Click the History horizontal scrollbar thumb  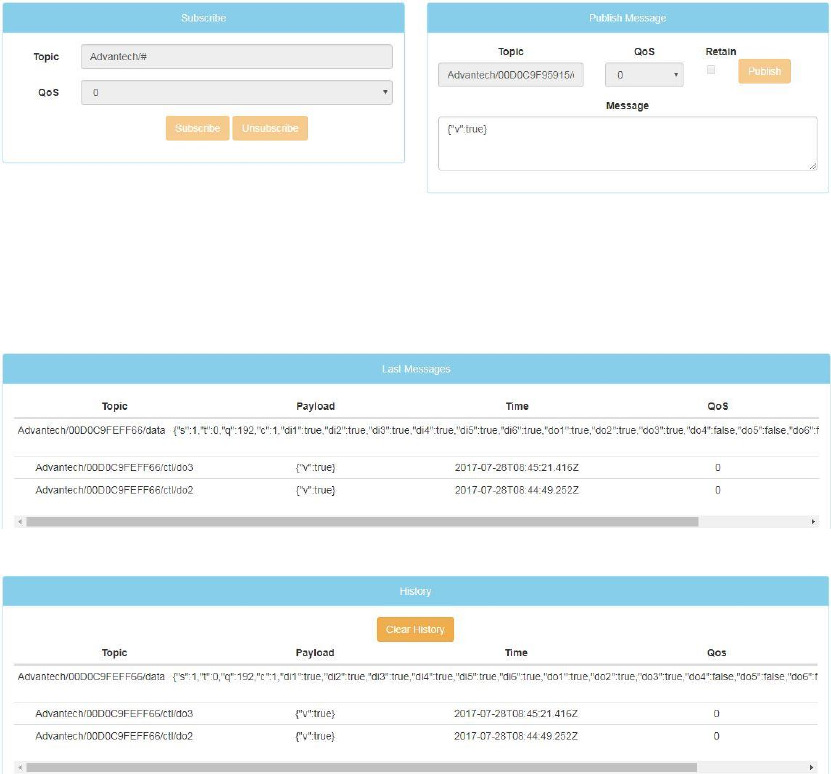point(360,768)
